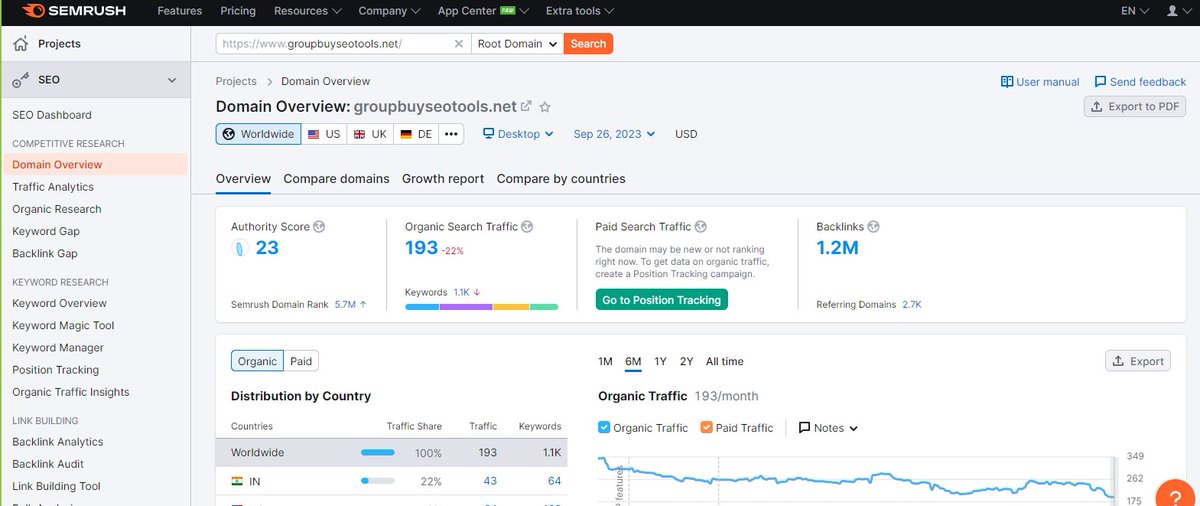
Task: Open the Projects home icon
Action: pyautogui.click(x=20, y=44)
